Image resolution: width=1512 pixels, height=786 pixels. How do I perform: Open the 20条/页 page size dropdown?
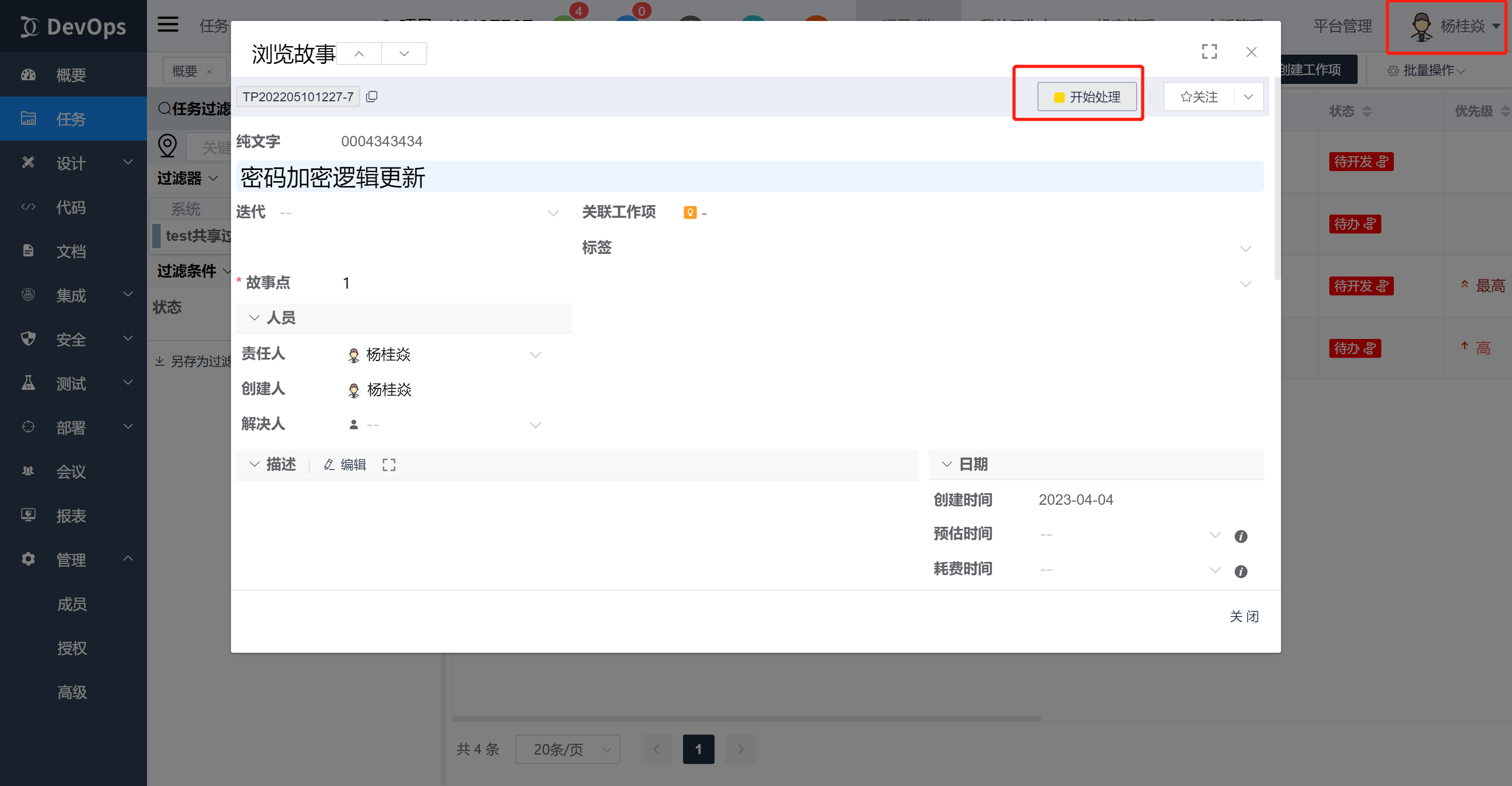tap(566, 749)
